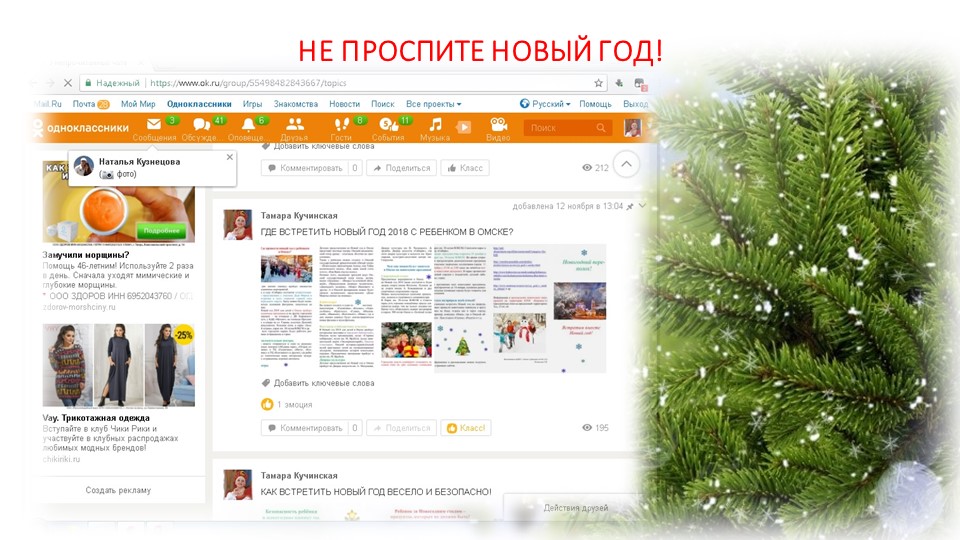Open Notifications (Оповещения) bell icon
The width and height of the screenshot is (960, 540).
[248, 125]
